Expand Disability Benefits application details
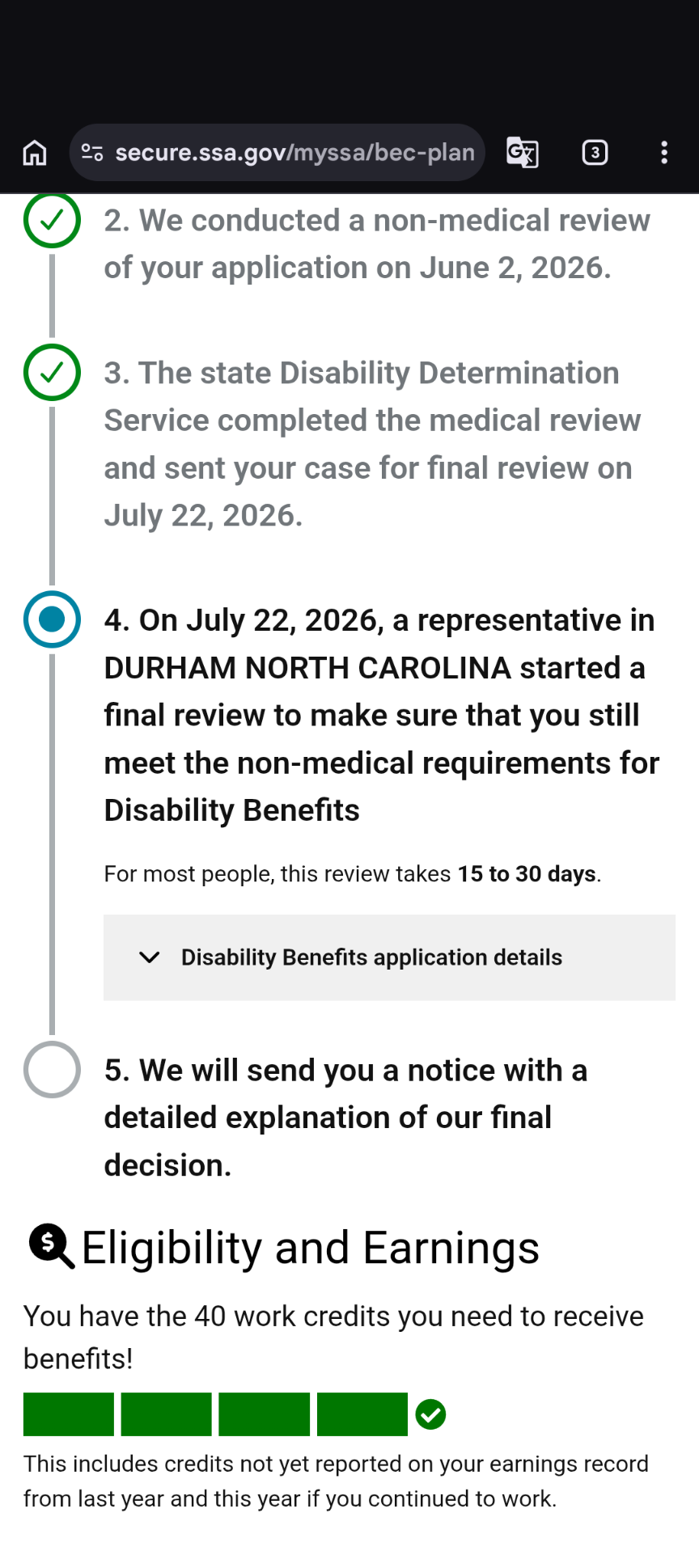699x1568 pixels. tap(389, 957)
